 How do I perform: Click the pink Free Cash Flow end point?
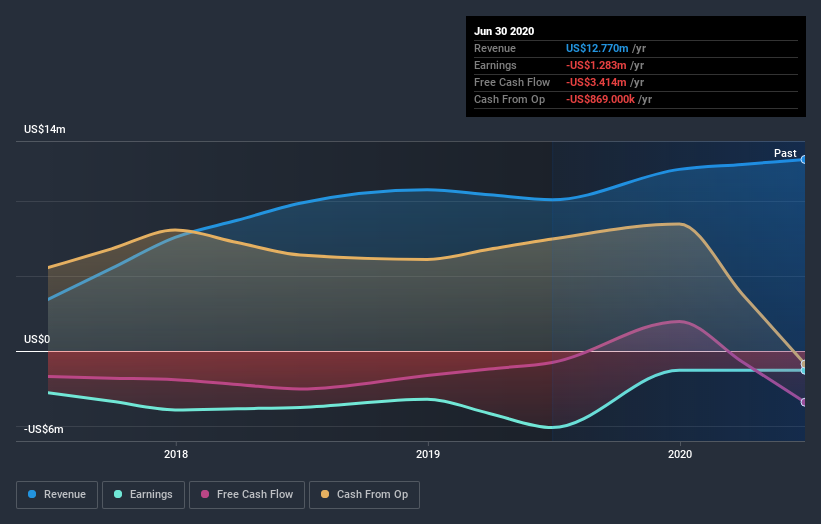click(x=804, y=402)
